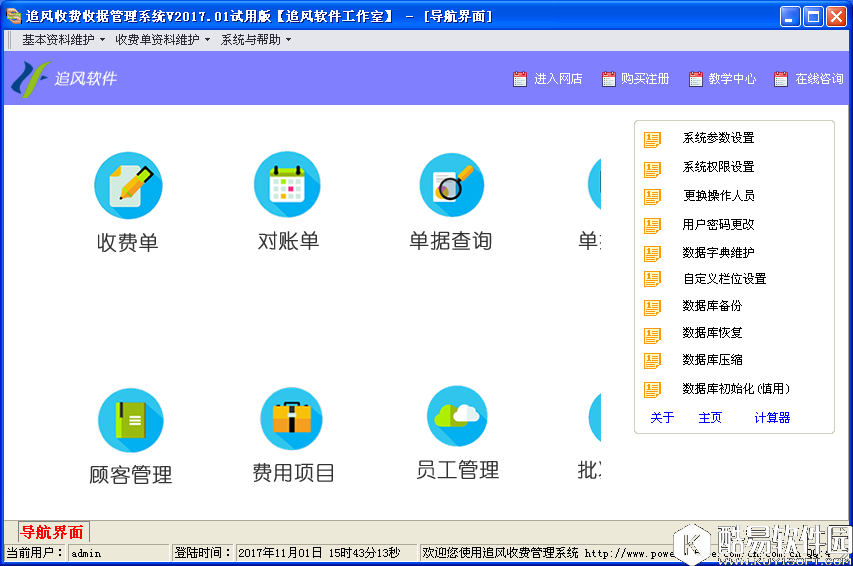
Task: Click the 对账单 label
Action: (x=288, y=241)
